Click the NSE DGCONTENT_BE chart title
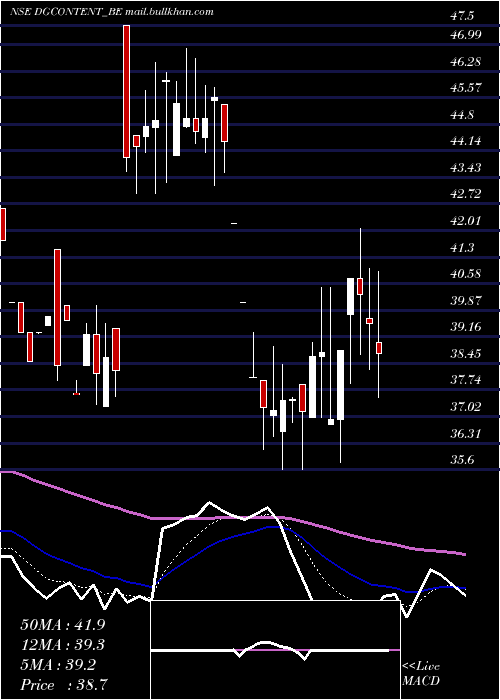This screenshot has width=500, height=700. point(66,12)
